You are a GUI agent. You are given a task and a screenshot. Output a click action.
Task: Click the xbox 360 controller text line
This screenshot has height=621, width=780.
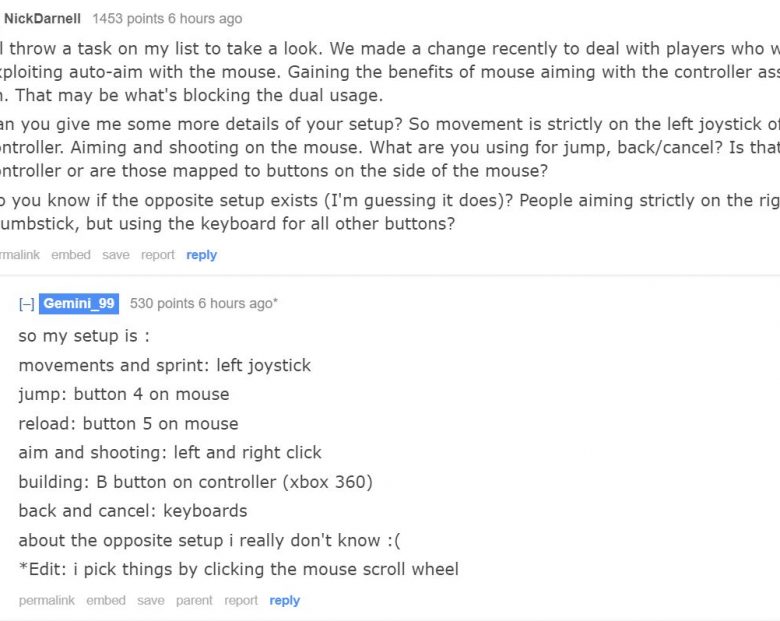(195, 482)
